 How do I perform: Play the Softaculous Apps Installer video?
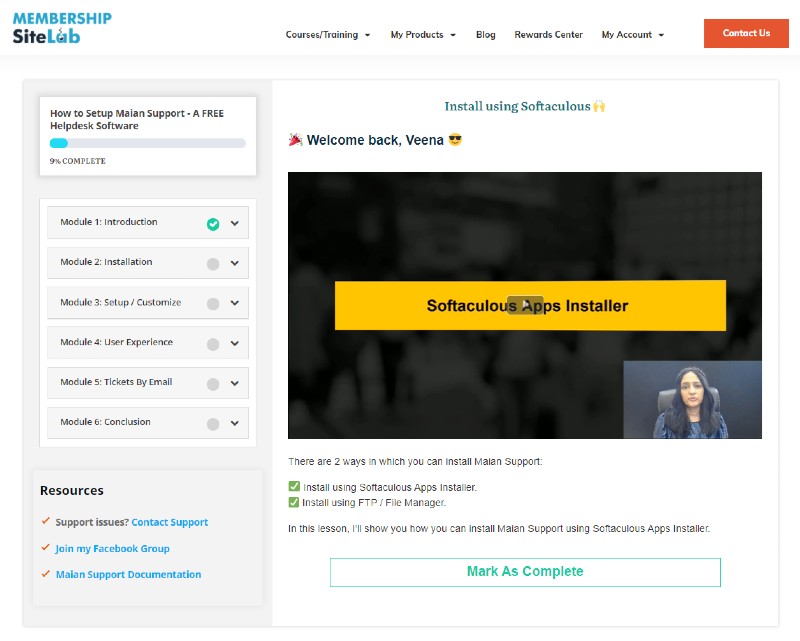pyautogui.click(x=525, y=305)
